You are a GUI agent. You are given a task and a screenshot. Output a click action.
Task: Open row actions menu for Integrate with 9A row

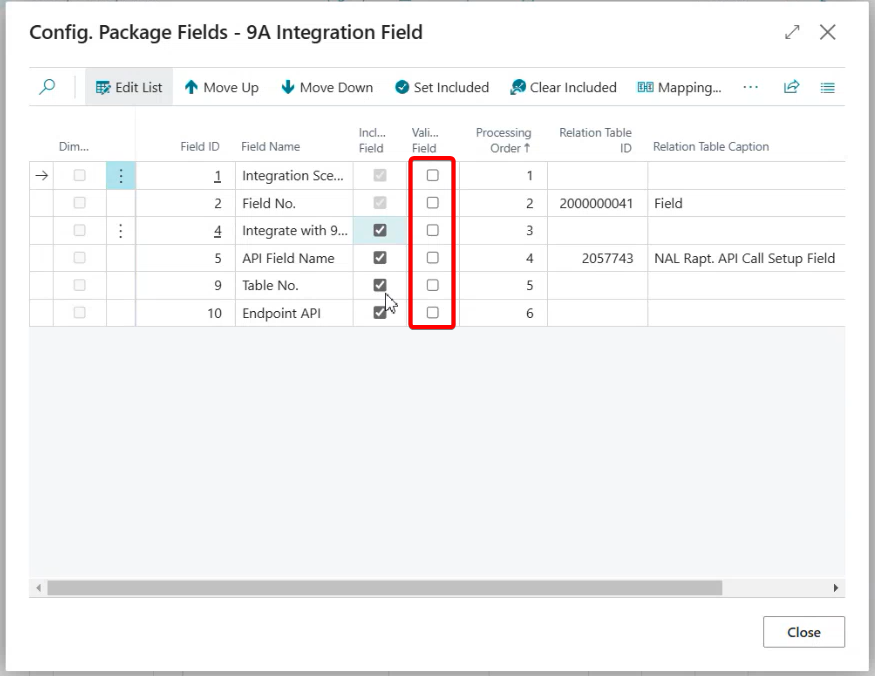point(121,231)
